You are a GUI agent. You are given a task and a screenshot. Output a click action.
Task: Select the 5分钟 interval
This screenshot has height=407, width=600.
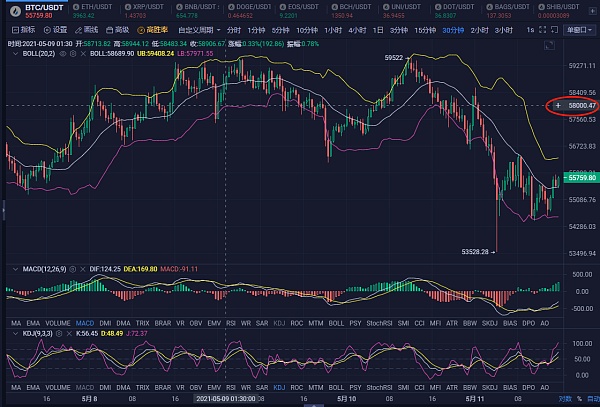point(280,30)
